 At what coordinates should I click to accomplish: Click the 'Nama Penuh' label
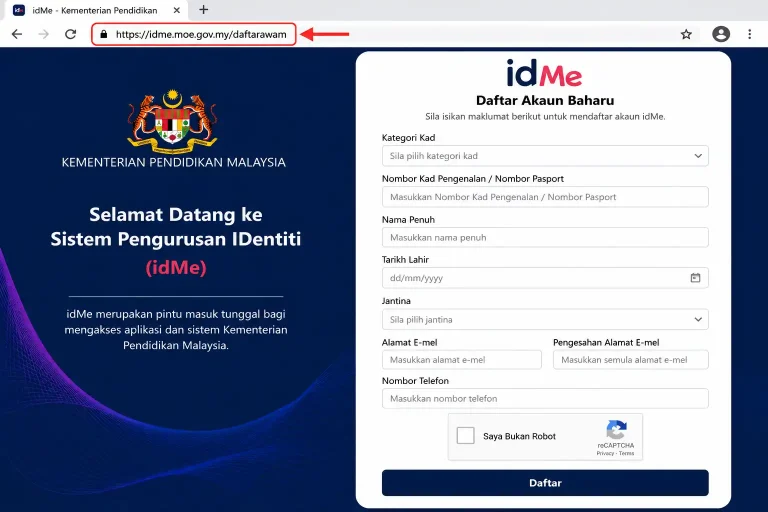pyautogui.click(x=408, y=219)
